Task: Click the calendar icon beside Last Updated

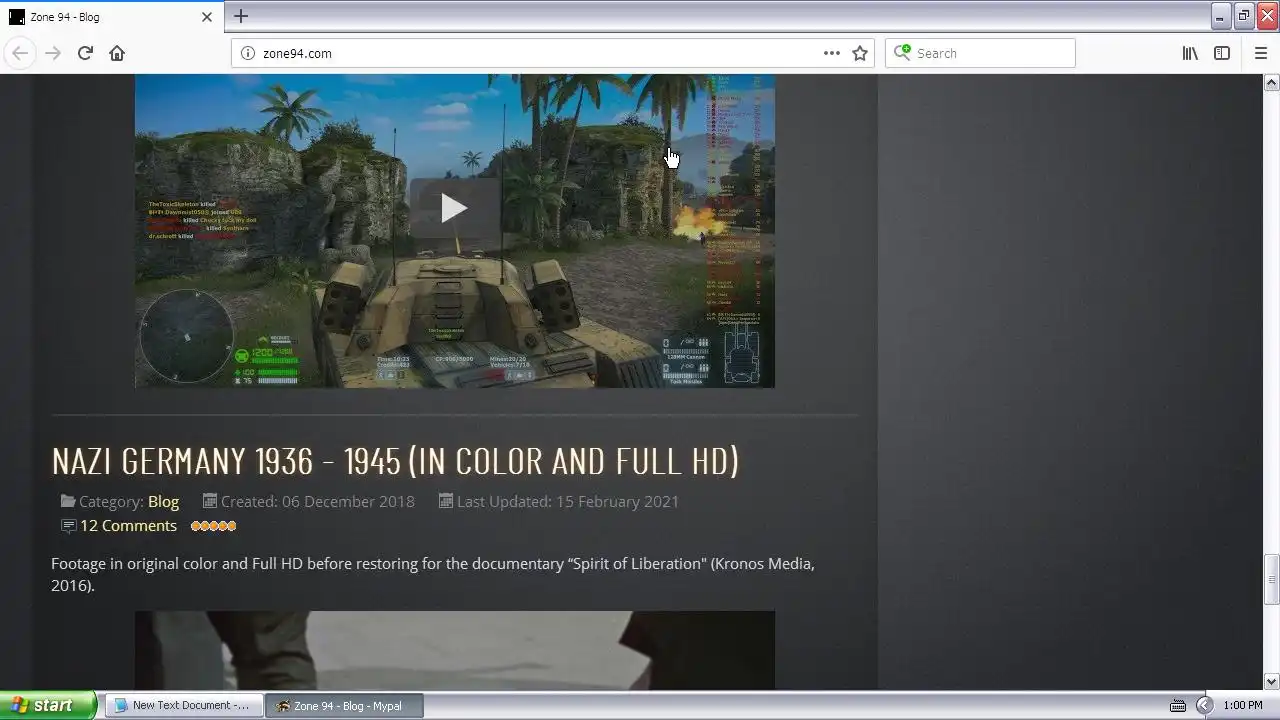Action: [x=446, y=501]
